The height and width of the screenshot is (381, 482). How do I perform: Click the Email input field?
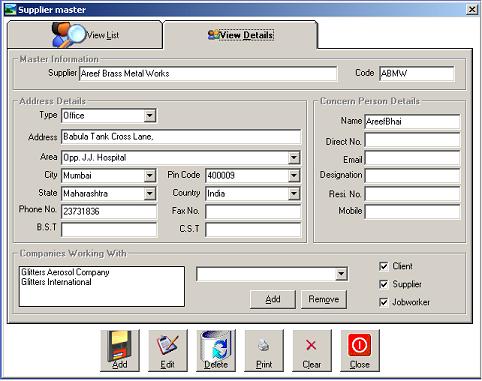[x=412, y=158]
